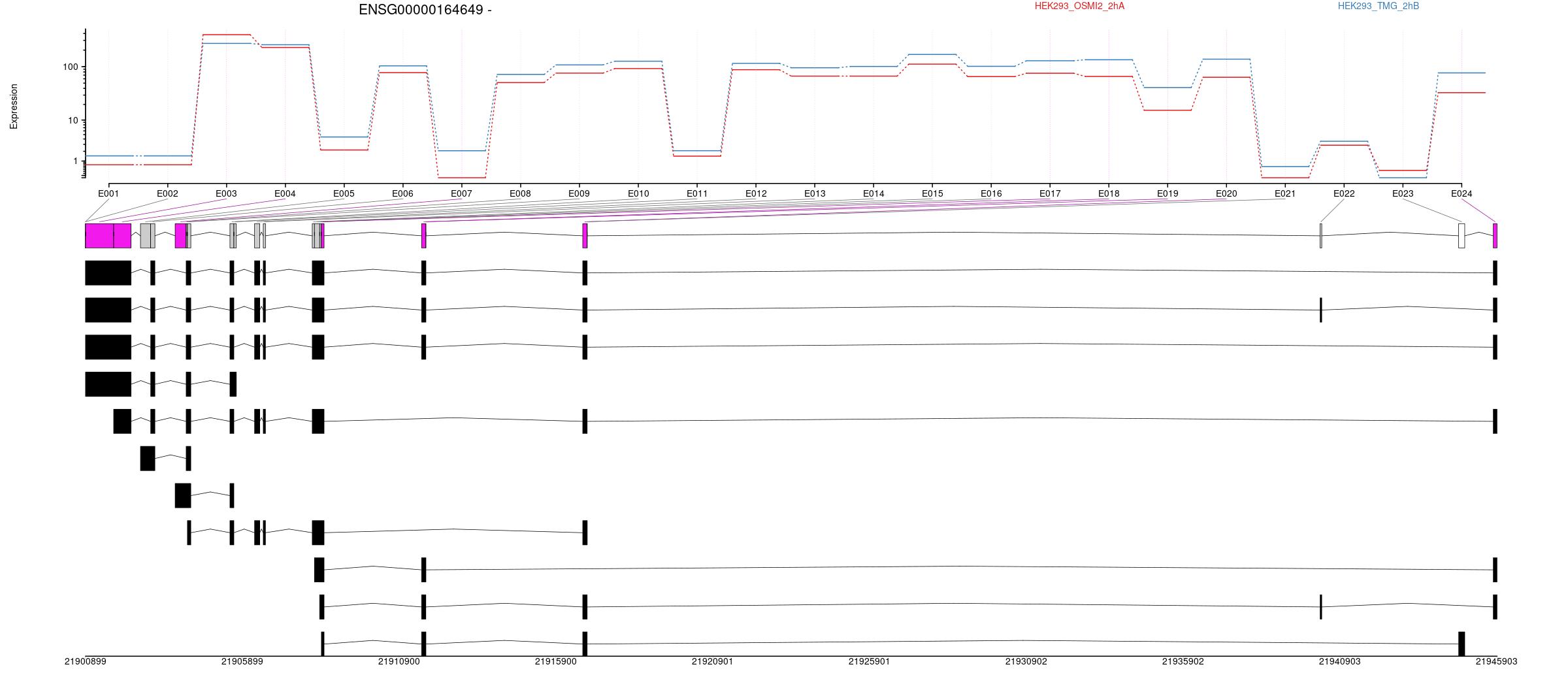Click genomic coordinate 21910900

(399, 661)
